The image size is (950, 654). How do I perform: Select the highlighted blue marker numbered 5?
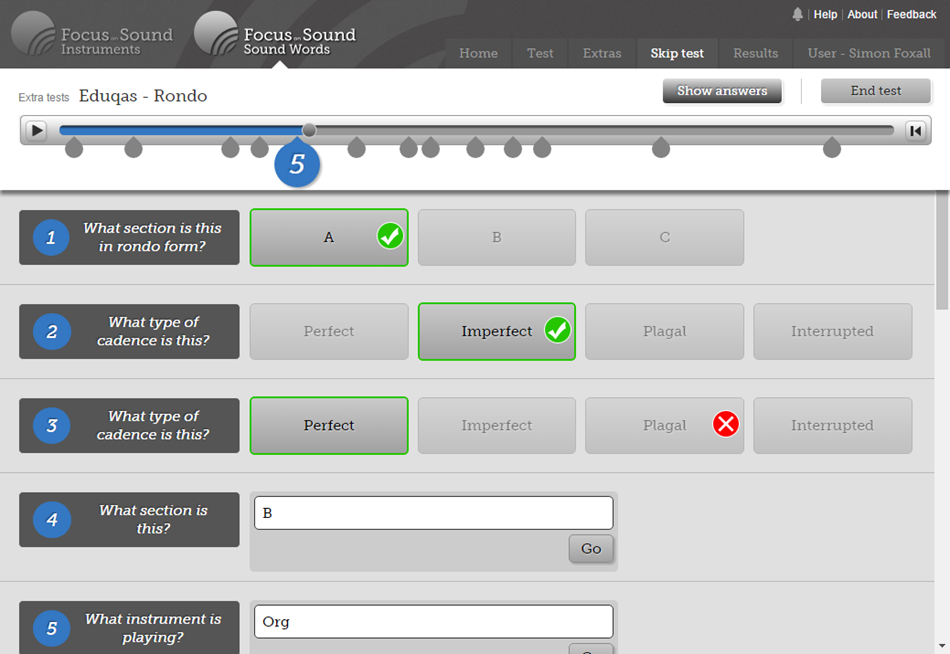click(x=297, y=163)
